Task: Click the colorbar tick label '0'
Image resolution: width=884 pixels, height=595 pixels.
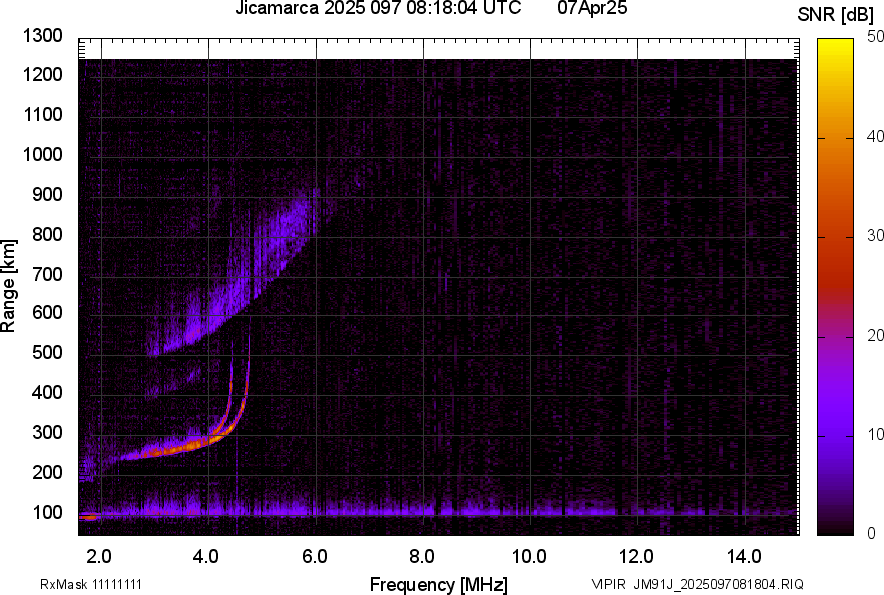Action: 872,533
